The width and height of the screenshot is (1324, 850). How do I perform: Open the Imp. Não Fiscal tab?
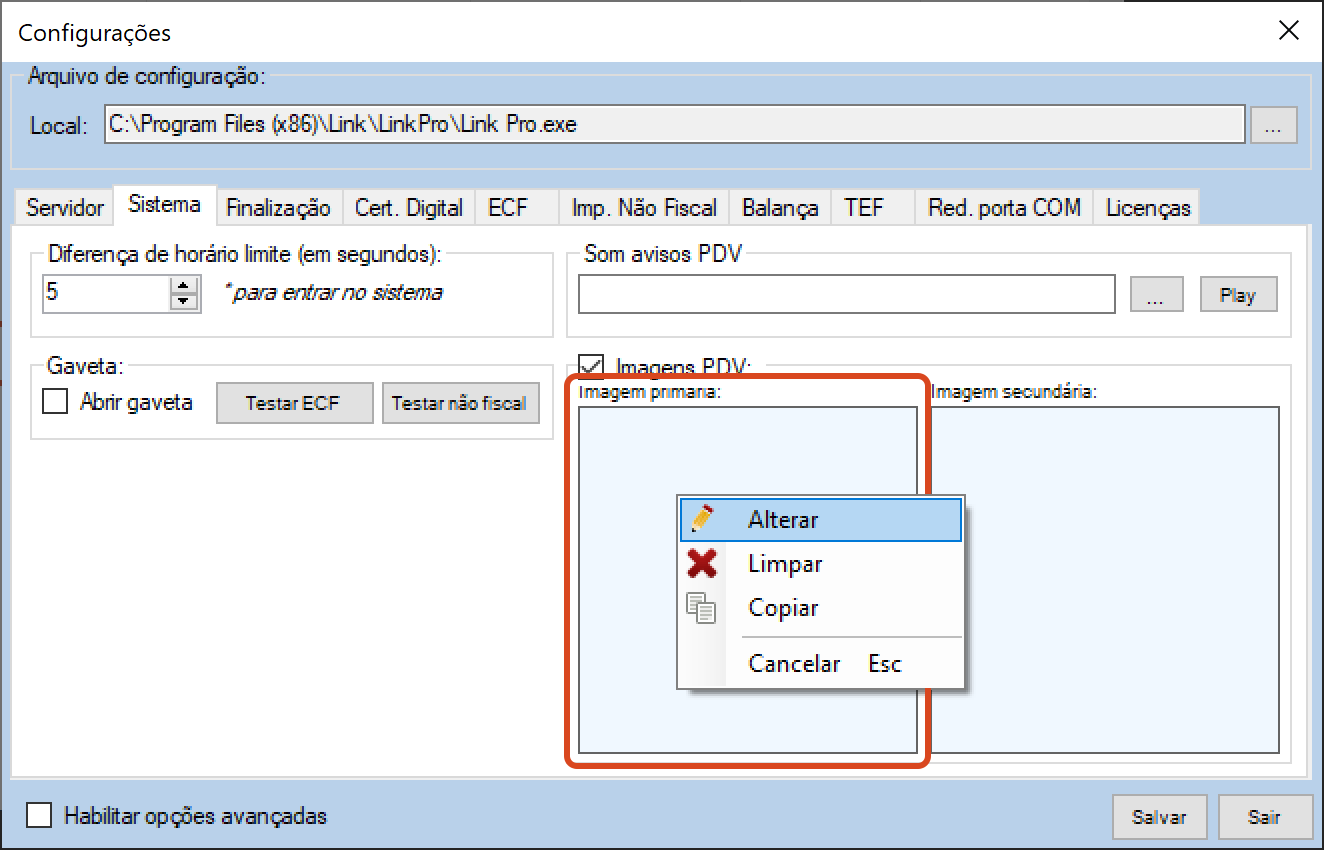644,208
